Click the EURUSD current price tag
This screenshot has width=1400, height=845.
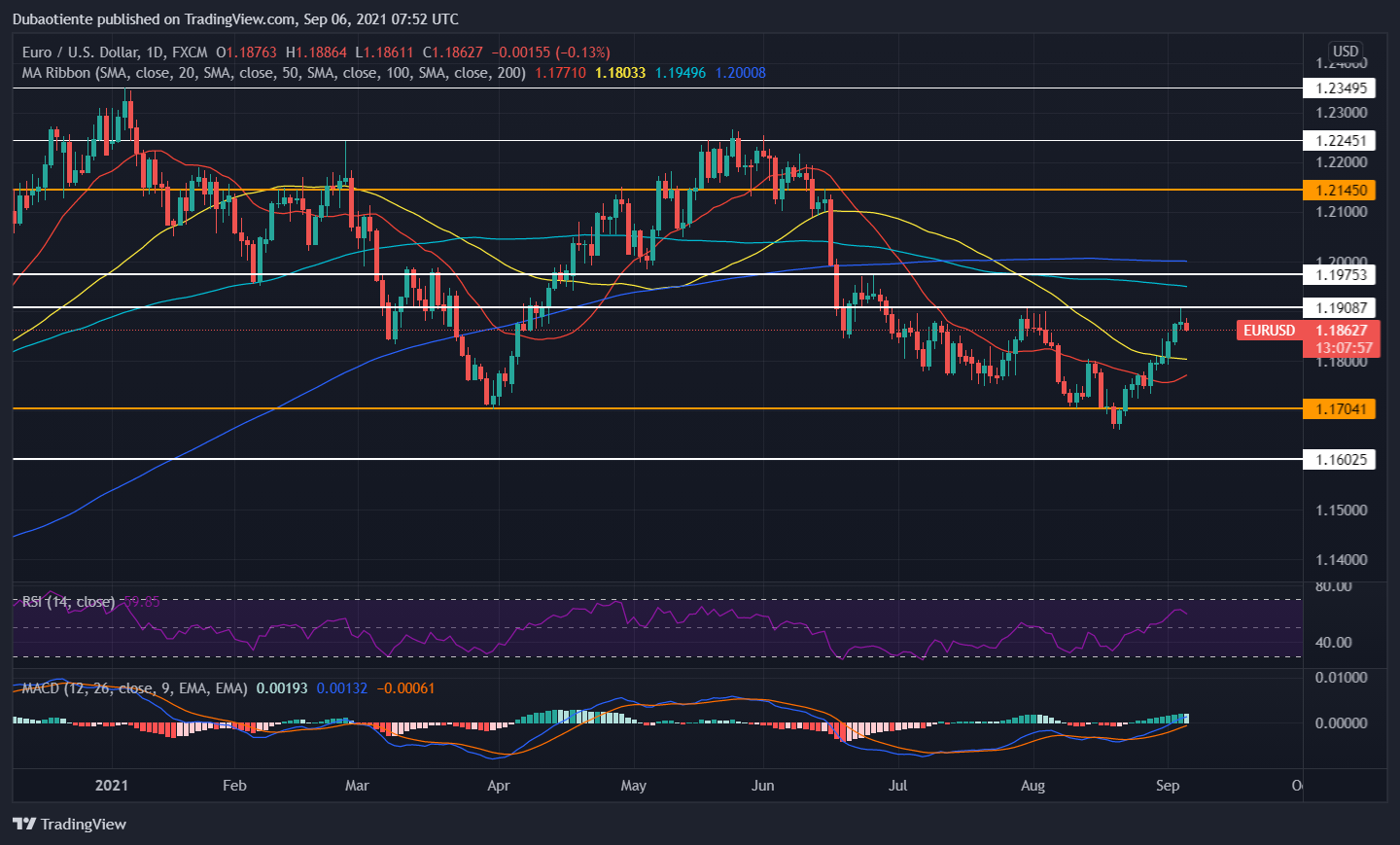pyautogui.click(x=1269, y=330)
